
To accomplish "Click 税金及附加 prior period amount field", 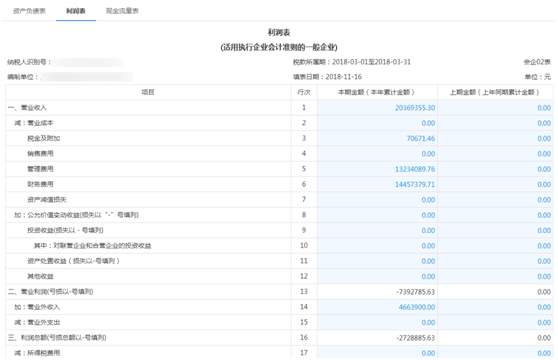I will click(x=495, y=138).
